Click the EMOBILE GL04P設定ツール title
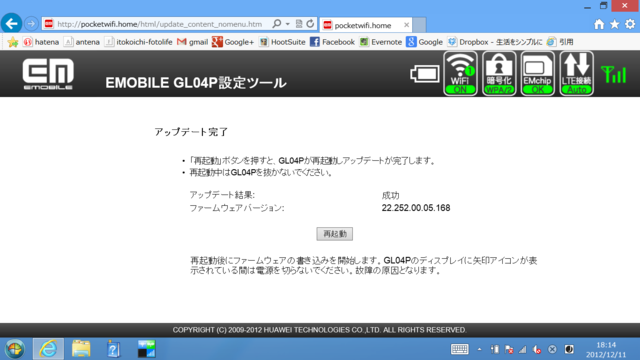Screen dimensions: 640x360 coord(196,83)
